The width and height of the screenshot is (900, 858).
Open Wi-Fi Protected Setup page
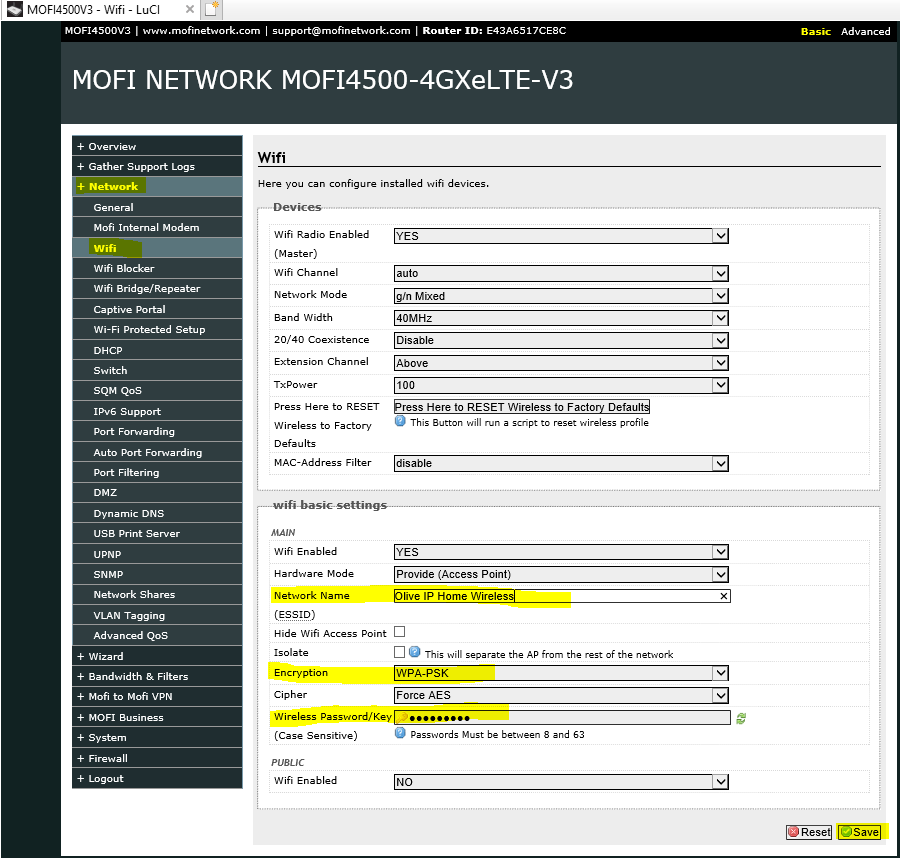pos(157,329)
